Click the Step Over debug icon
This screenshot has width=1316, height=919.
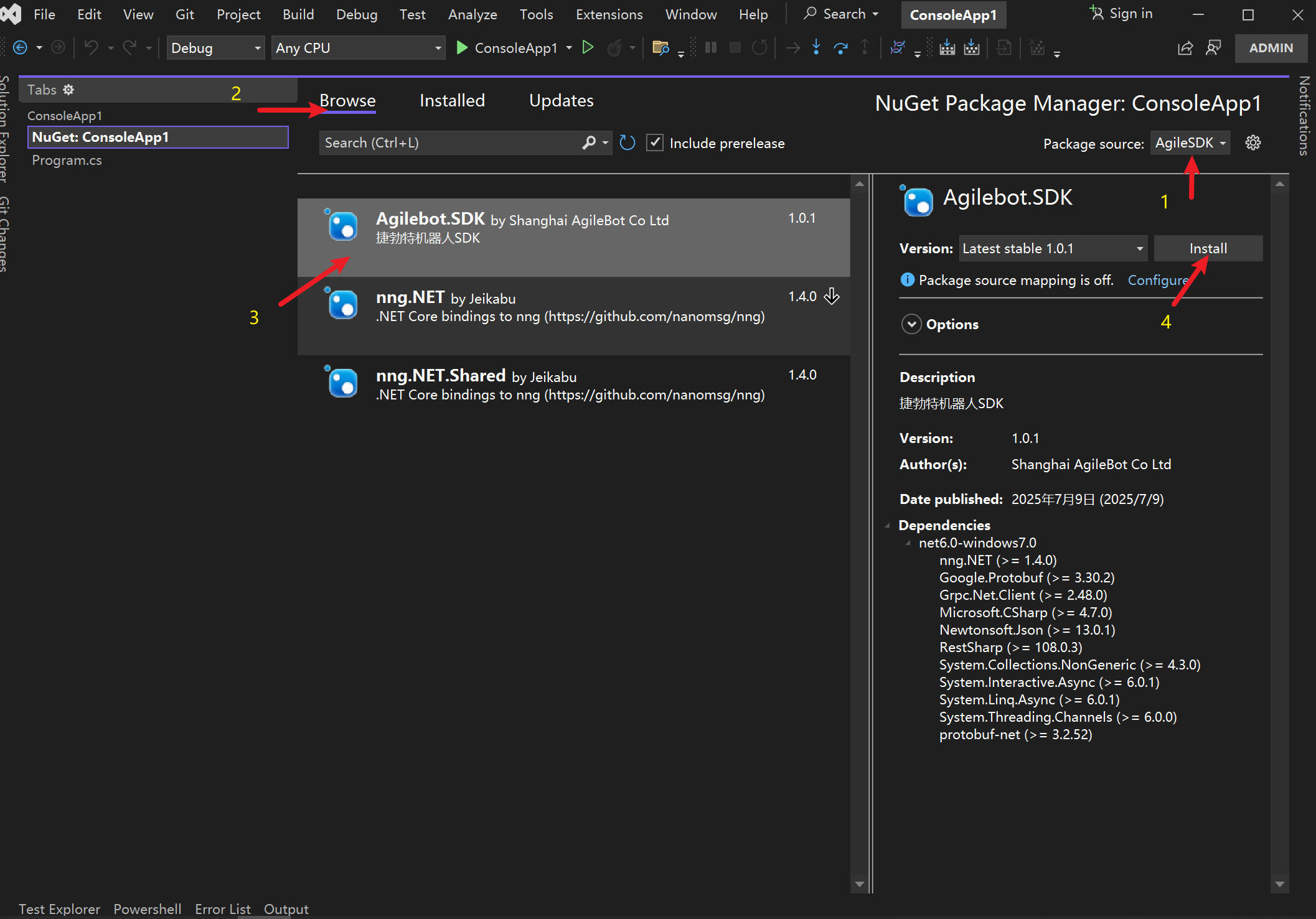[x=840, y=48]
